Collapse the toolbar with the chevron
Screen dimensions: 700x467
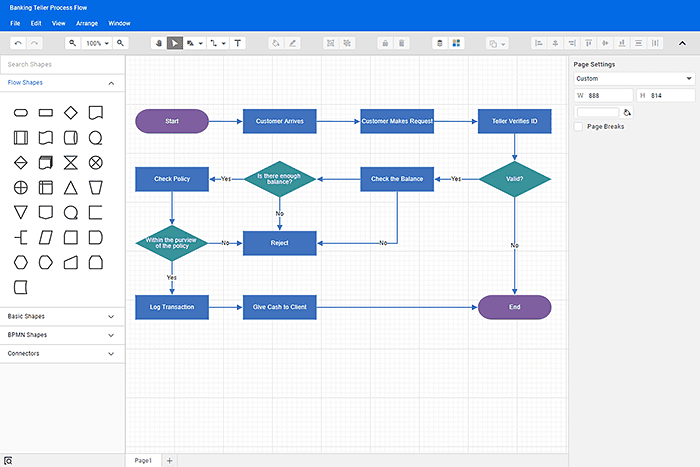(x=682, y=43)
